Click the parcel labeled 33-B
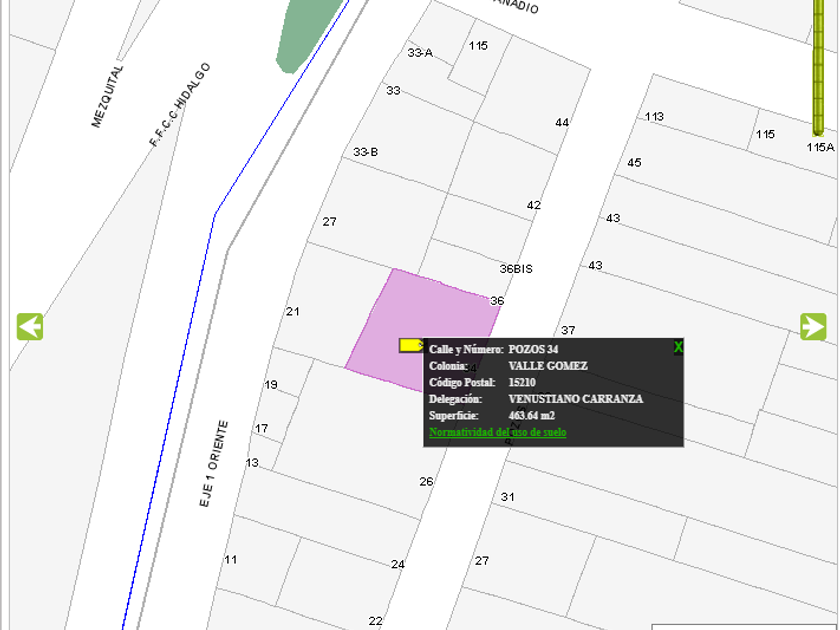 [x=366, y=152]
